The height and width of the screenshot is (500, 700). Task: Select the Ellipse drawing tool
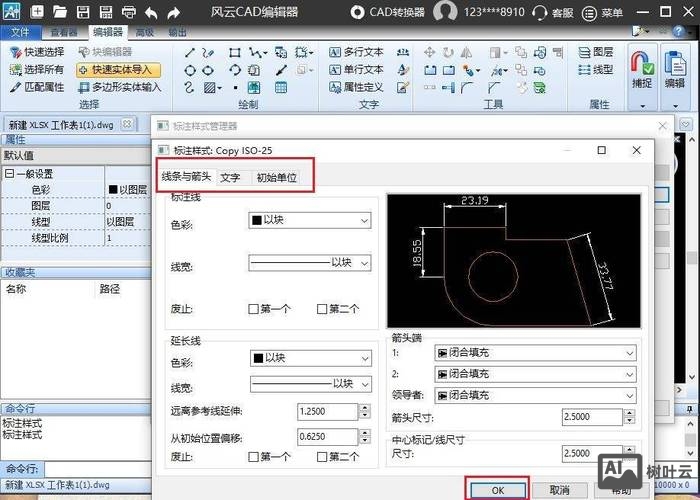click(x=208, y=70)
